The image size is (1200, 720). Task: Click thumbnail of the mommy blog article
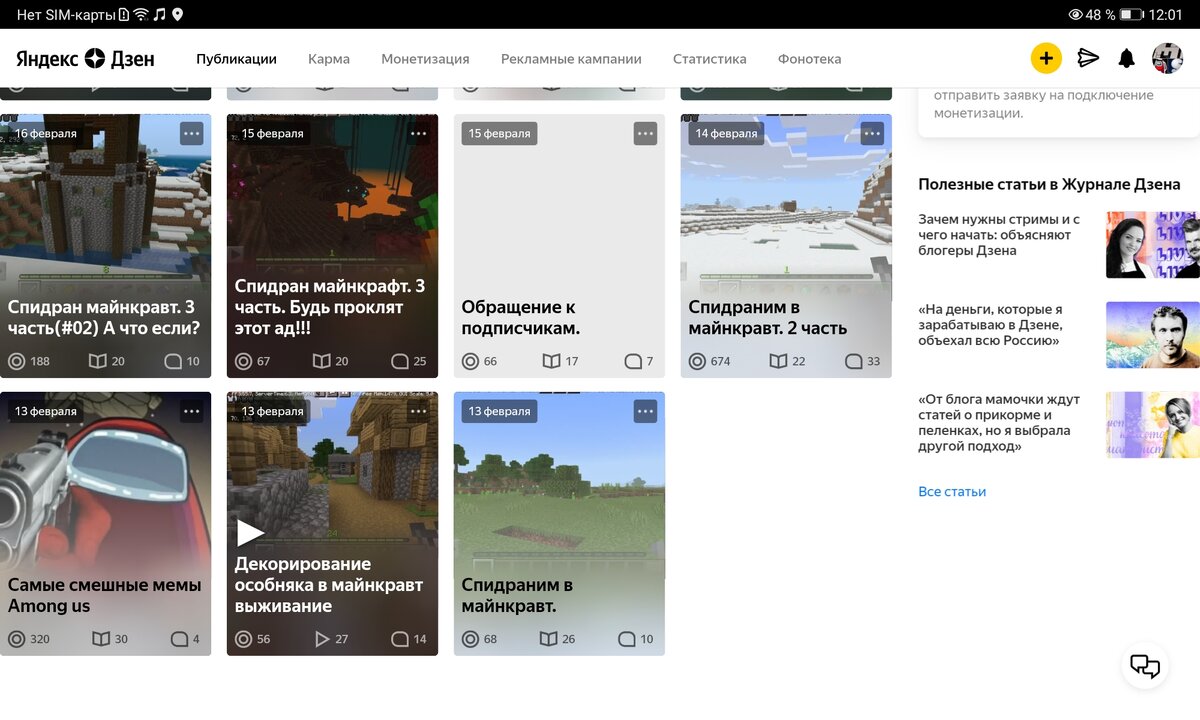click(1152, 425)
